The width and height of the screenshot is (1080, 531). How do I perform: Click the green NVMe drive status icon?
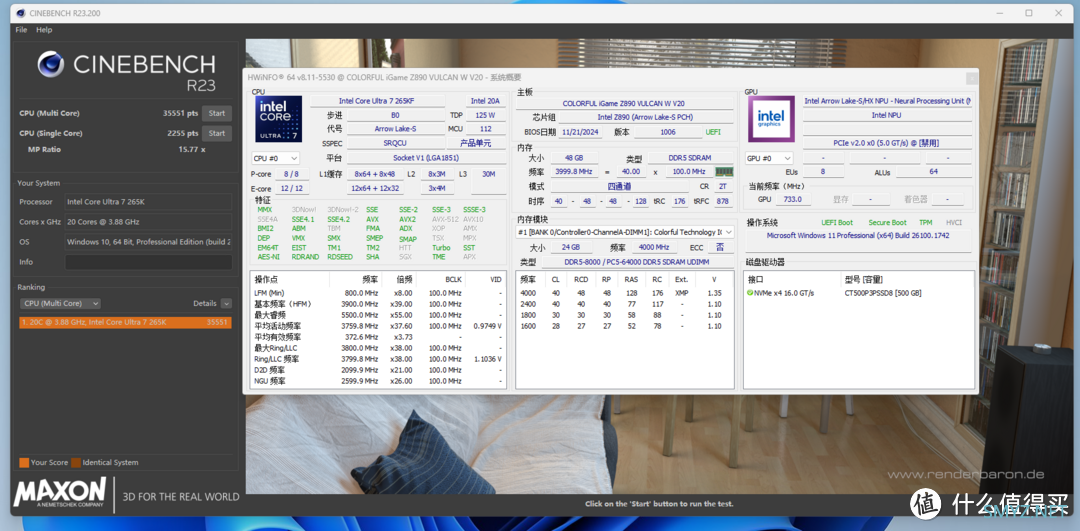tap(749, 293)
